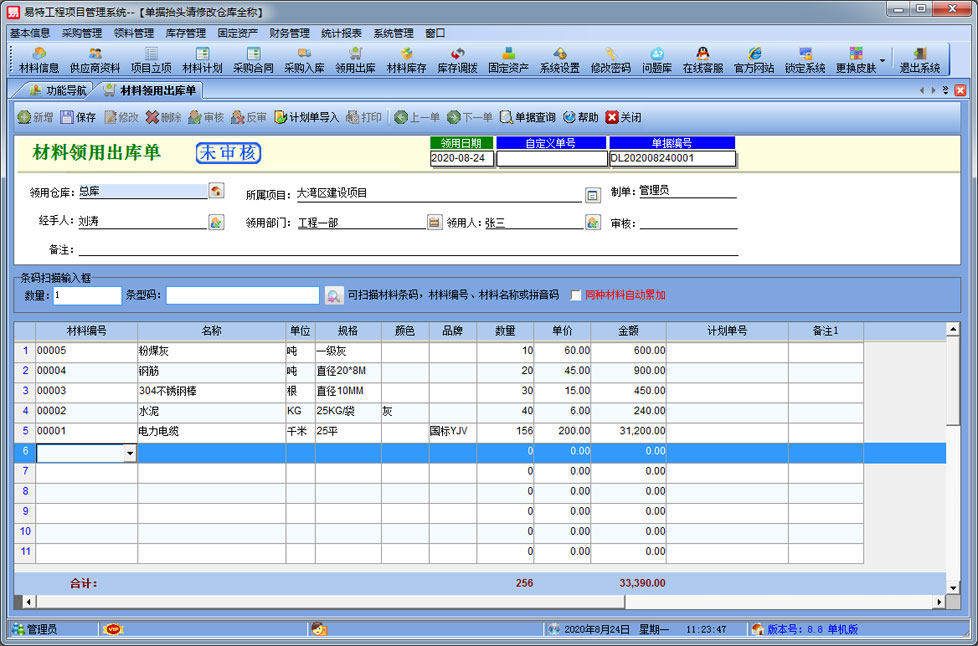Click the 条型码 input field
The width and height of the screenshot is (978, 646).
point(242,295)
